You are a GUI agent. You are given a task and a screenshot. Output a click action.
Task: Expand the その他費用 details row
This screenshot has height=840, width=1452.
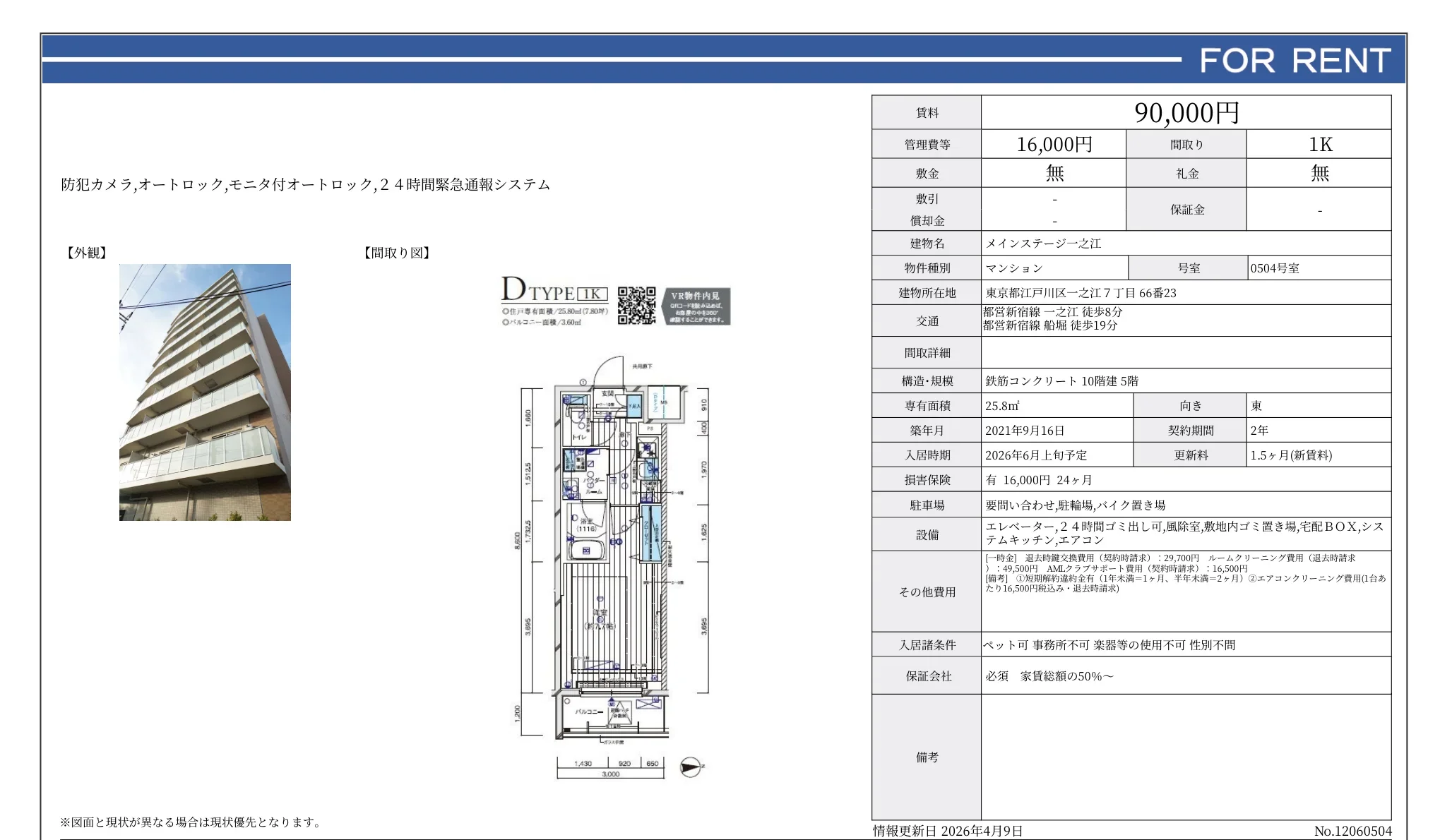pyautogui.click(x=926, y=593)
